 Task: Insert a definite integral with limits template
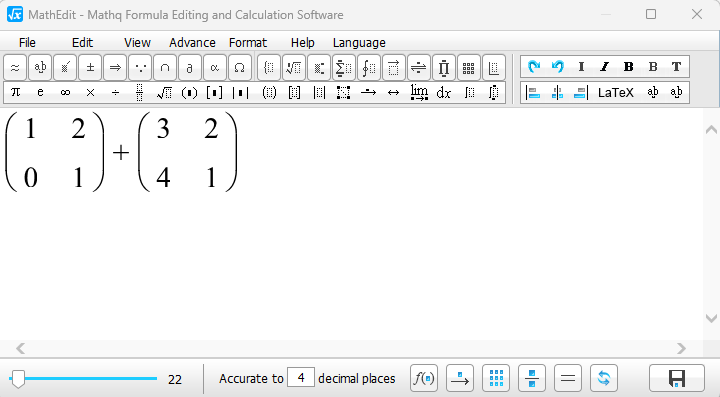pyautogui.click(x=494, y=93)
